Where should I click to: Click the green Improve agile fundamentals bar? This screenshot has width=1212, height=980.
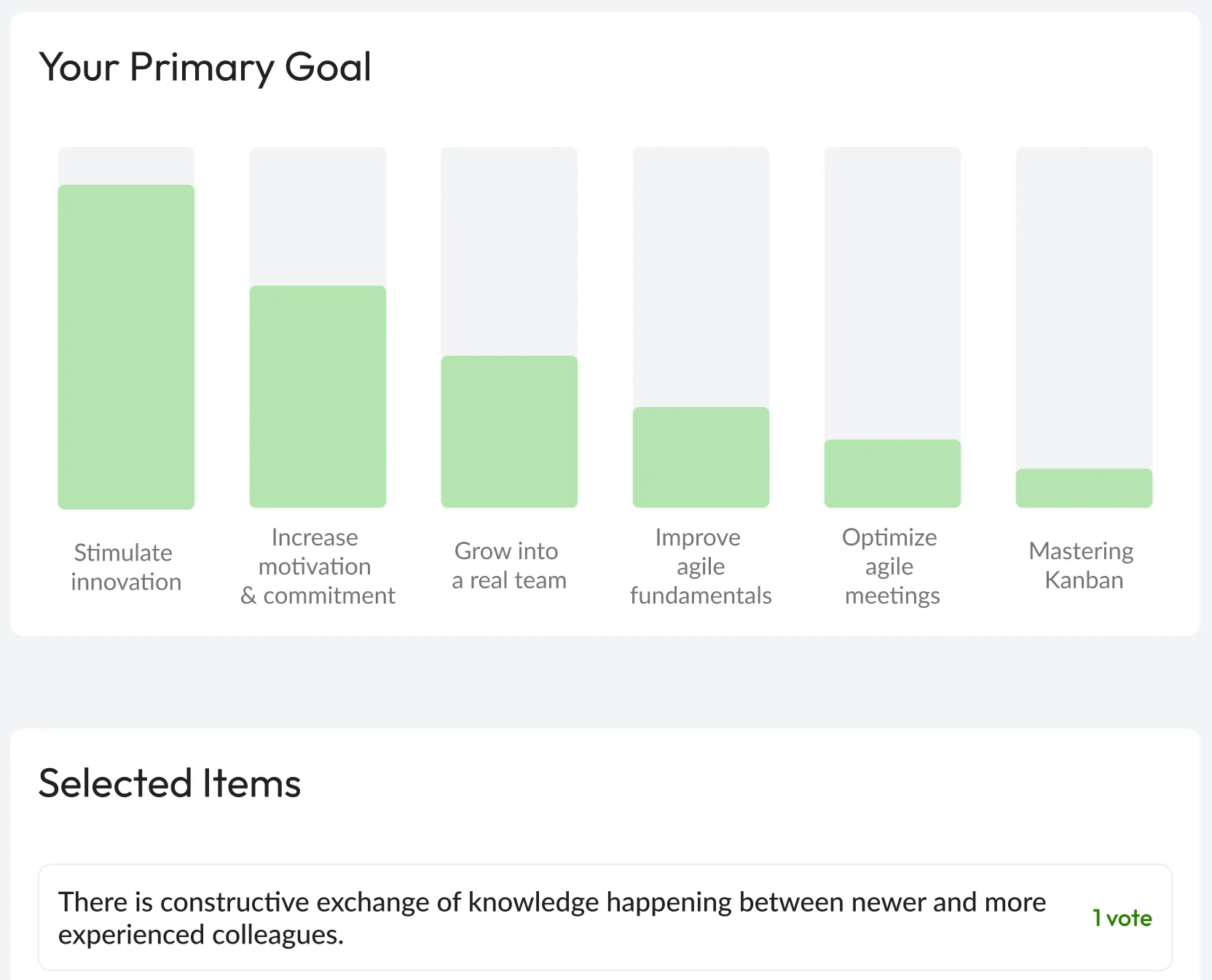click(x=701, y=457)
